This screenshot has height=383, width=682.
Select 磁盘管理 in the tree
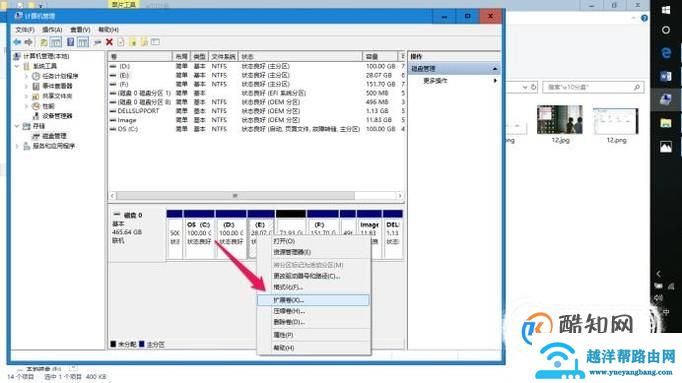coord(54,136)
